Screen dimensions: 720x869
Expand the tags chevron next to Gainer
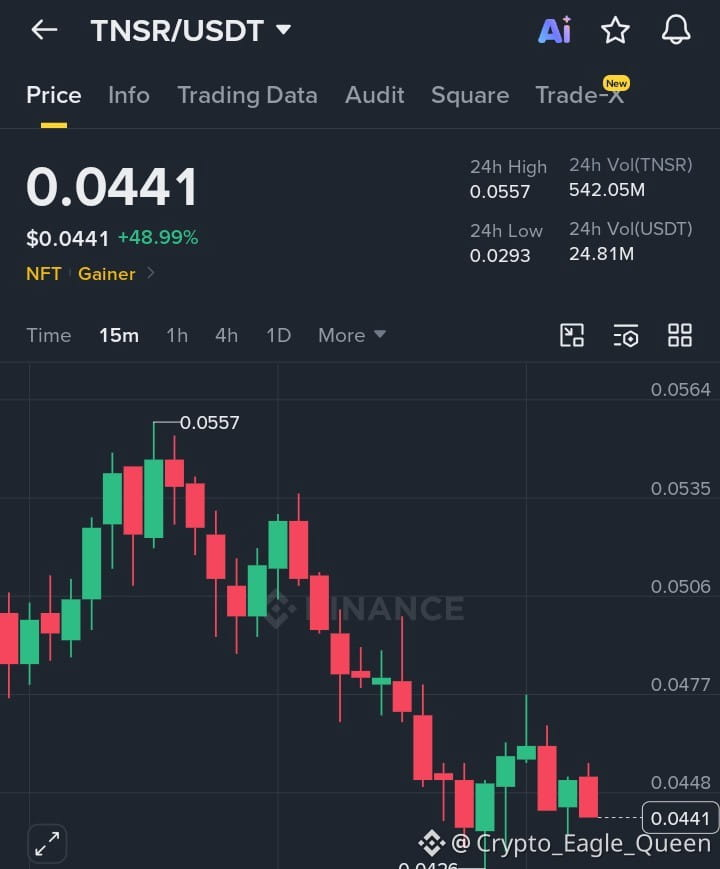click(150, 273)
